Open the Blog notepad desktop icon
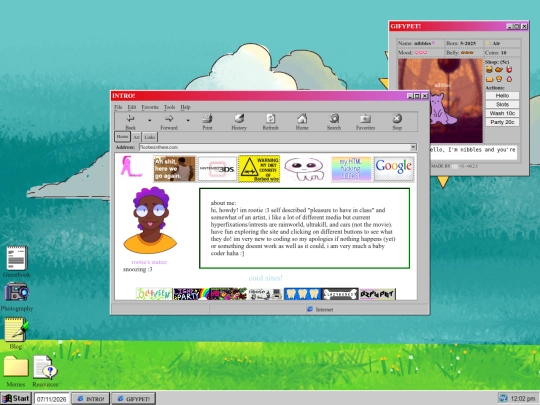The height and width of the screenshot is (405, 540). click(16, 330)
